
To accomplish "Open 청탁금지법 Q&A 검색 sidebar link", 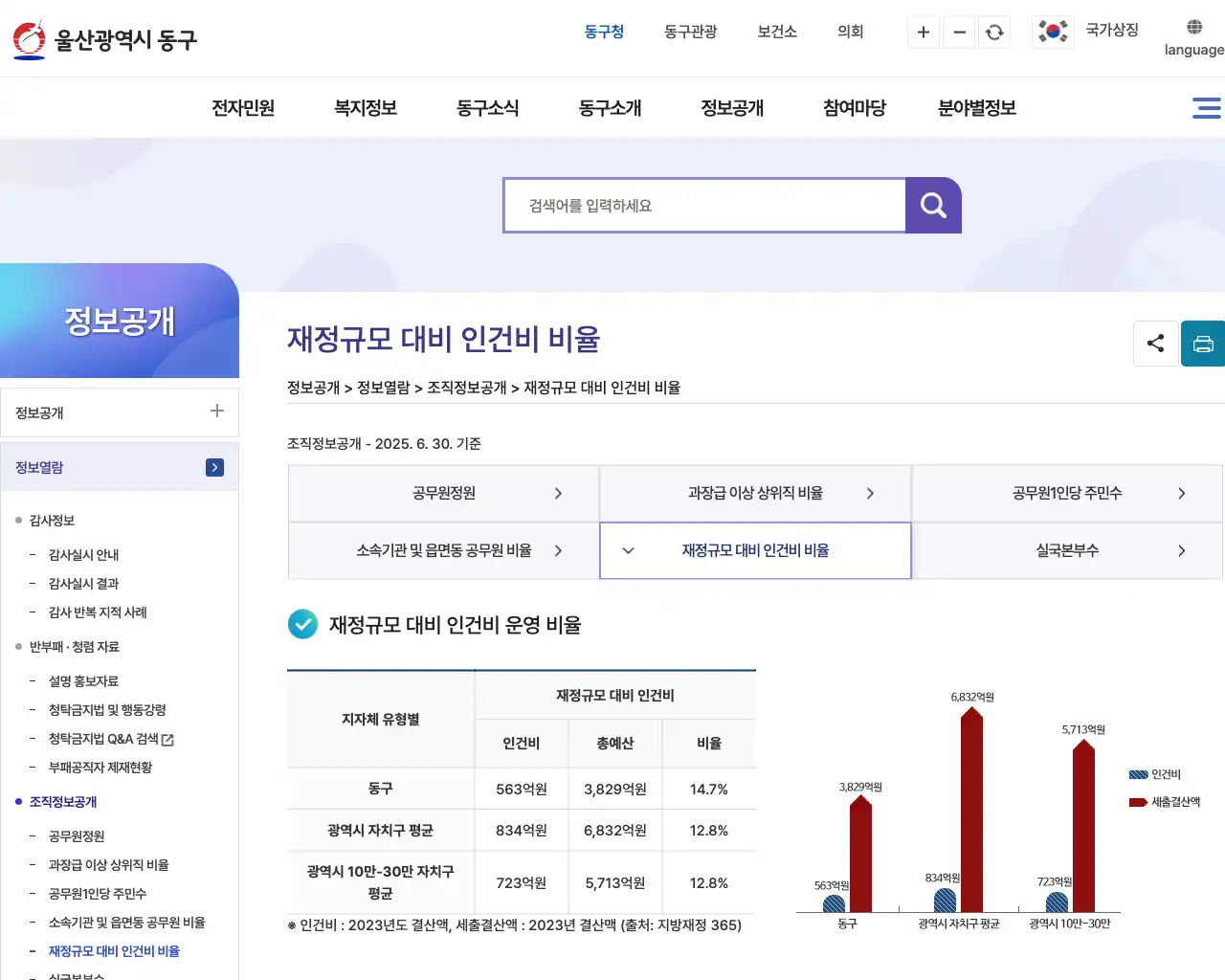I will point(103,739).
